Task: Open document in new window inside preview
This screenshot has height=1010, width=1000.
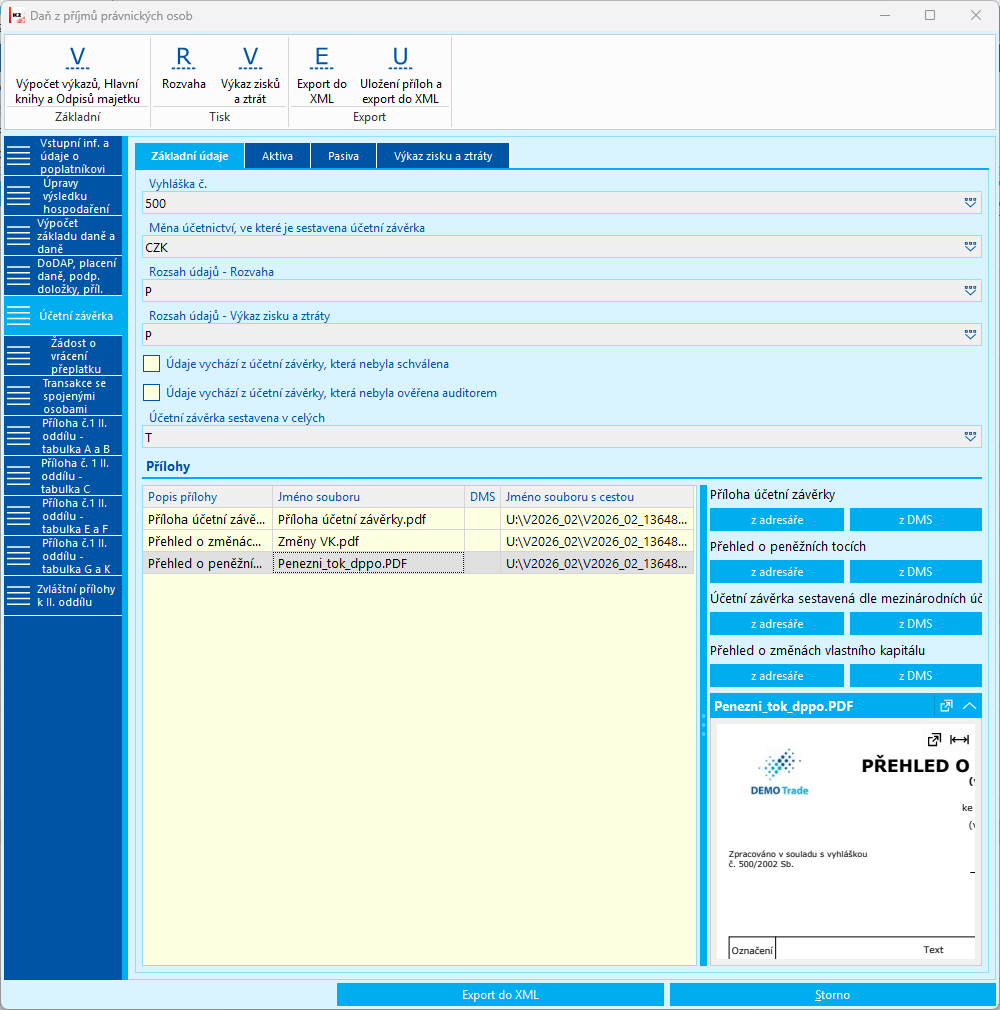Action: 934,739
